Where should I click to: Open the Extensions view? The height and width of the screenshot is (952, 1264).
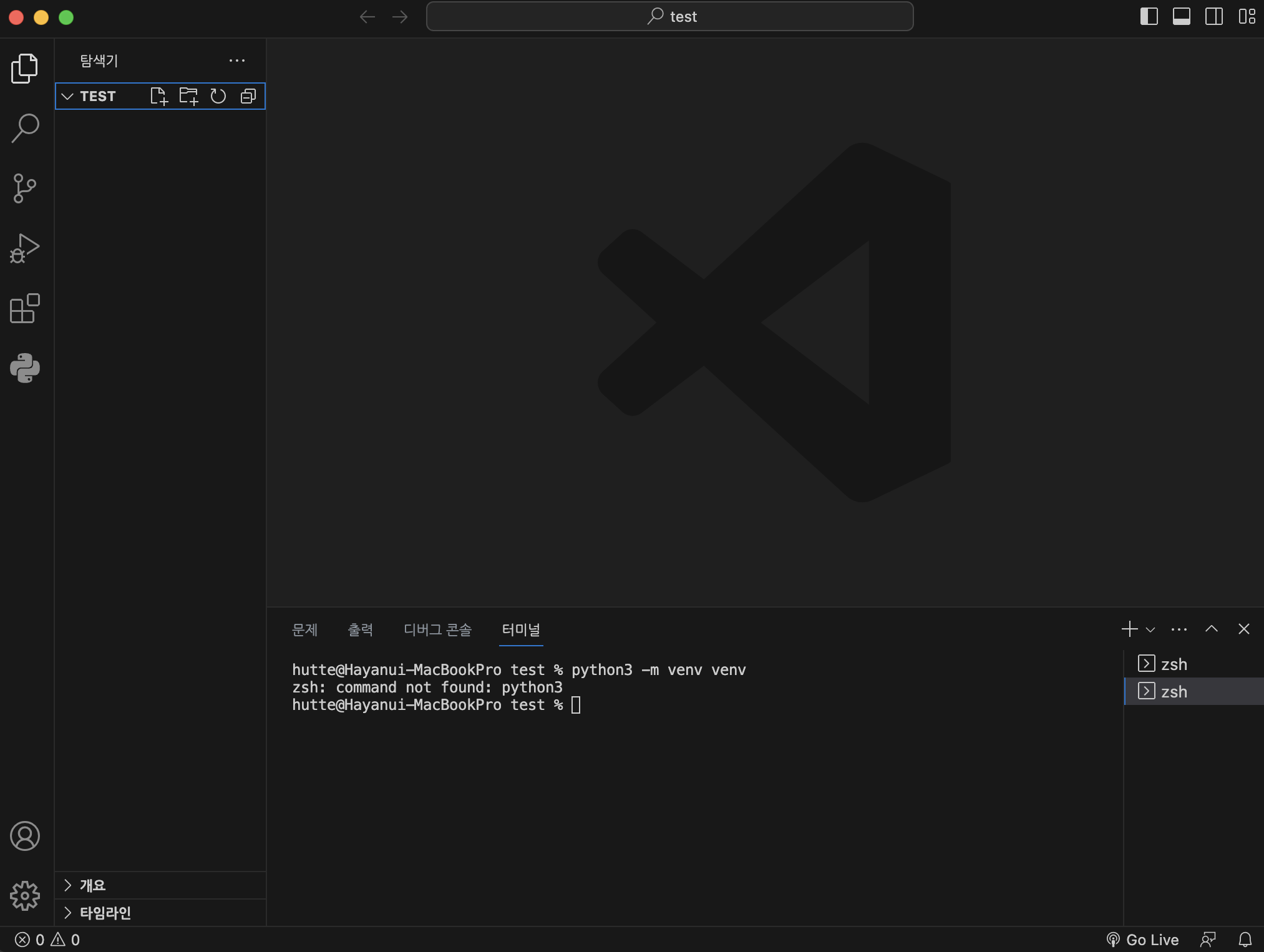pos(25,308)
